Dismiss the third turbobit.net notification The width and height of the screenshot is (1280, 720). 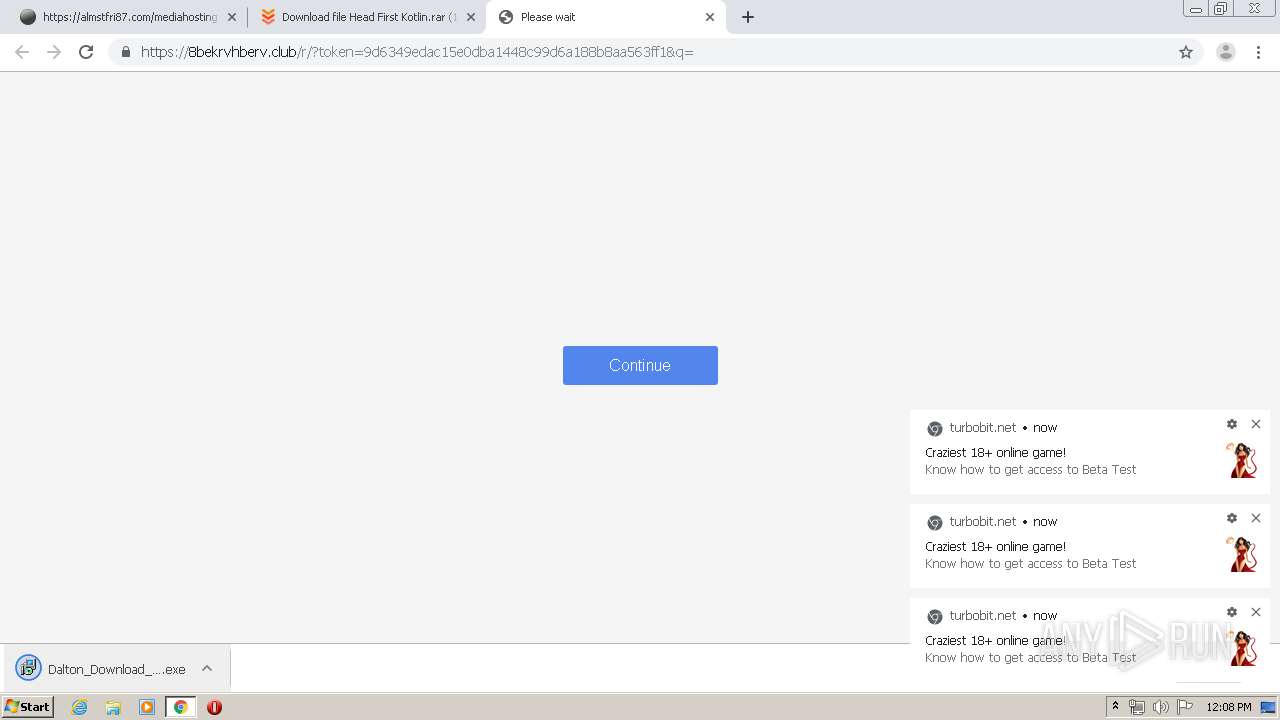click(1256, 612)
